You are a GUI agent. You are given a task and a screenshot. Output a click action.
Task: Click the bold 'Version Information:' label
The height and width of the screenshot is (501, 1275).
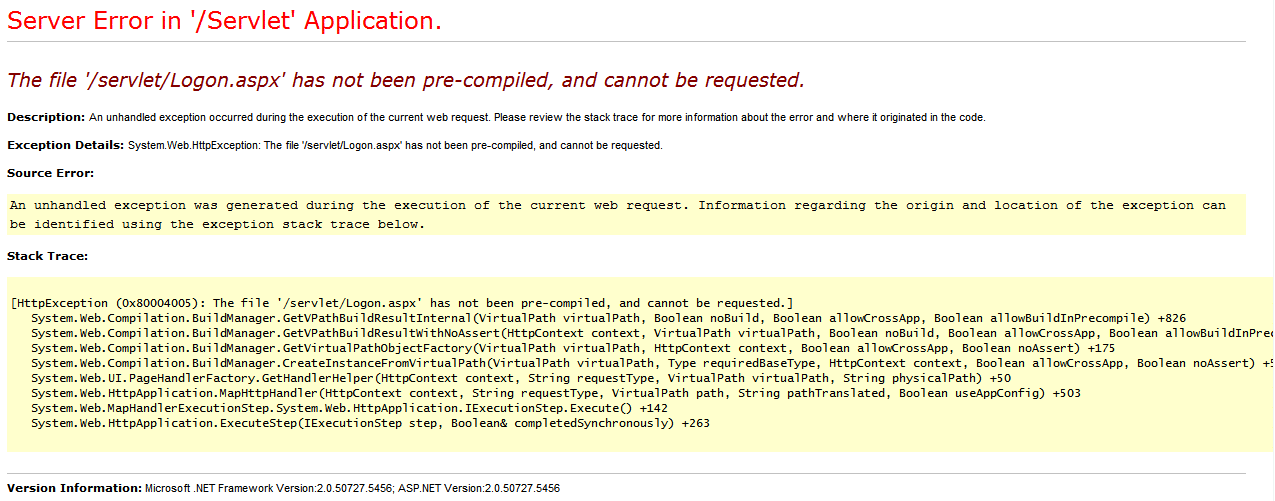(x=74, y=488)
